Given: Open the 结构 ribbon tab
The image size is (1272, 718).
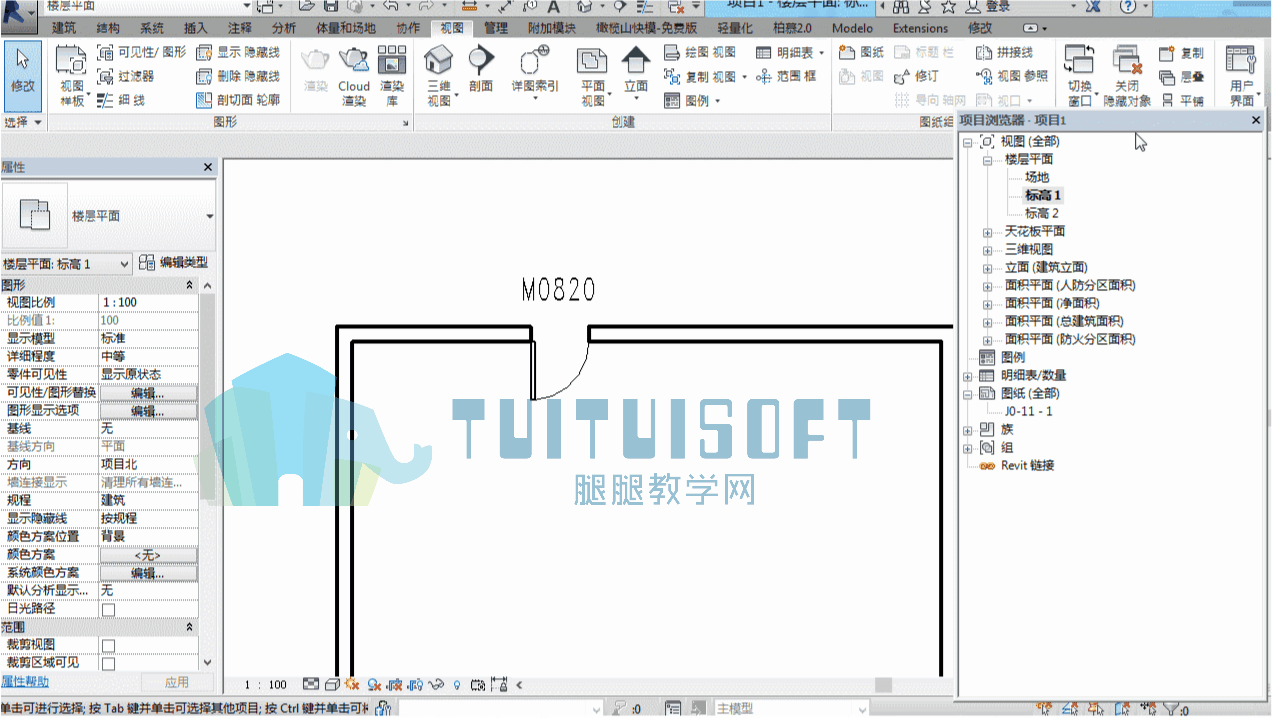Looking at the screenshot, I should click(x=107, y=28).
